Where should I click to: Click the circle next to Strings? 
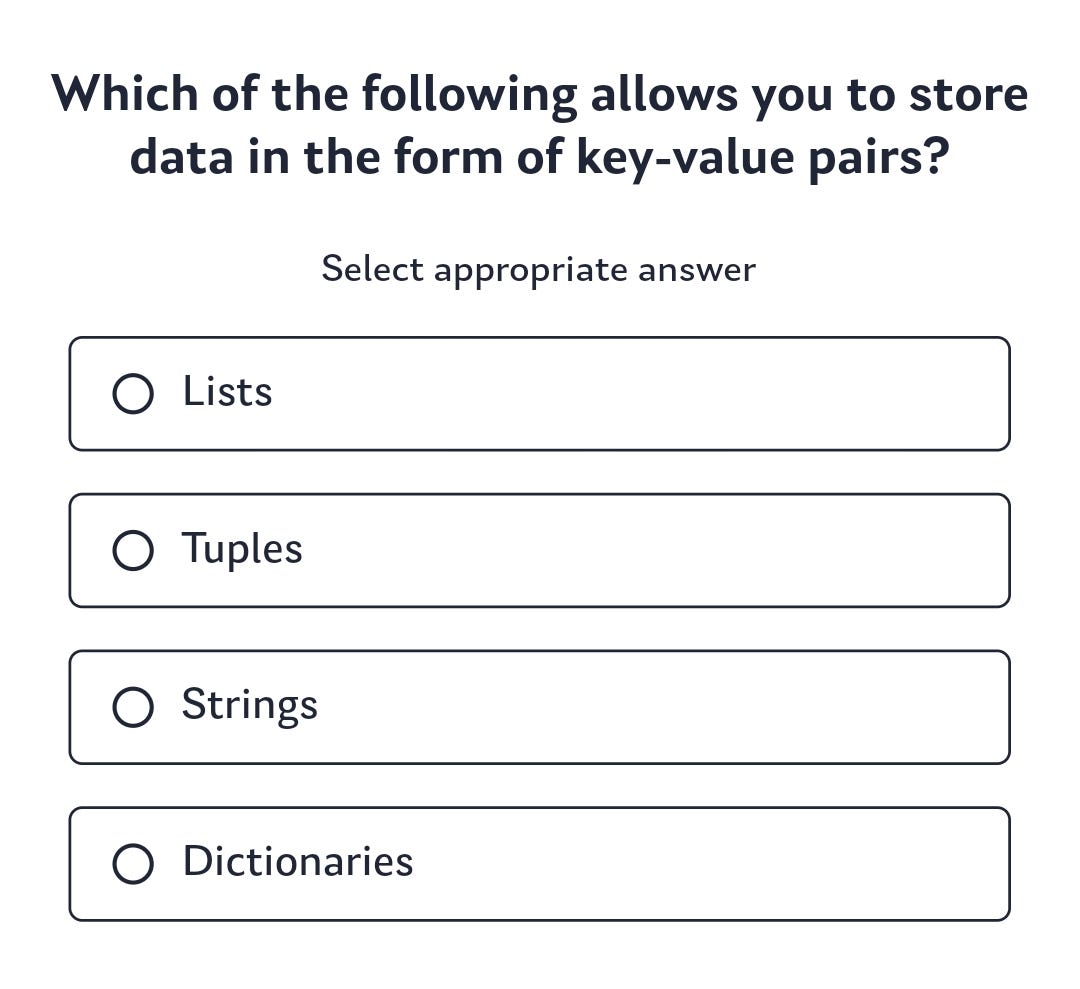coord(133,705)
